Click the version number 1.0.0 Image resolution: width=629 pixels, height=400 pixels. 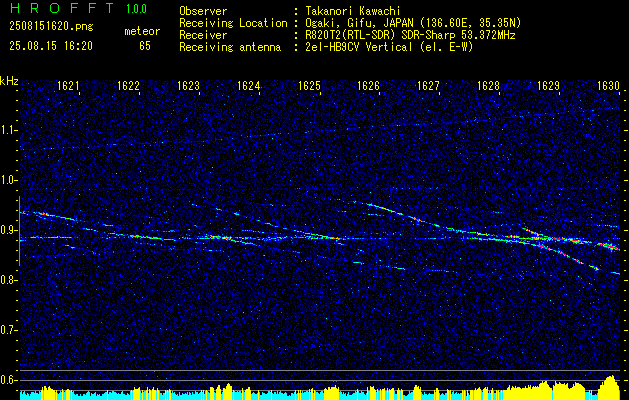(136, 8)
